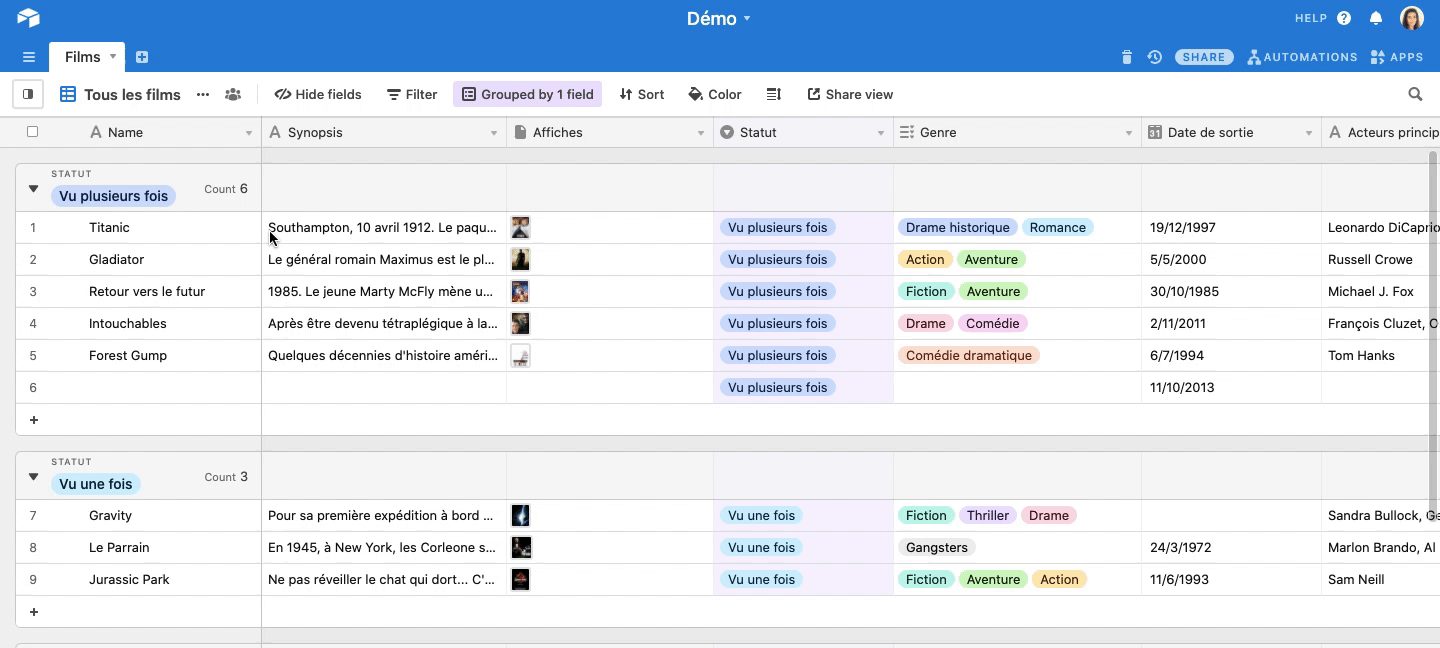This screenshot has height=648, width=1440.
Task: Click the Date de sortie calendar field icon
Action: [x=1155, y=133]
